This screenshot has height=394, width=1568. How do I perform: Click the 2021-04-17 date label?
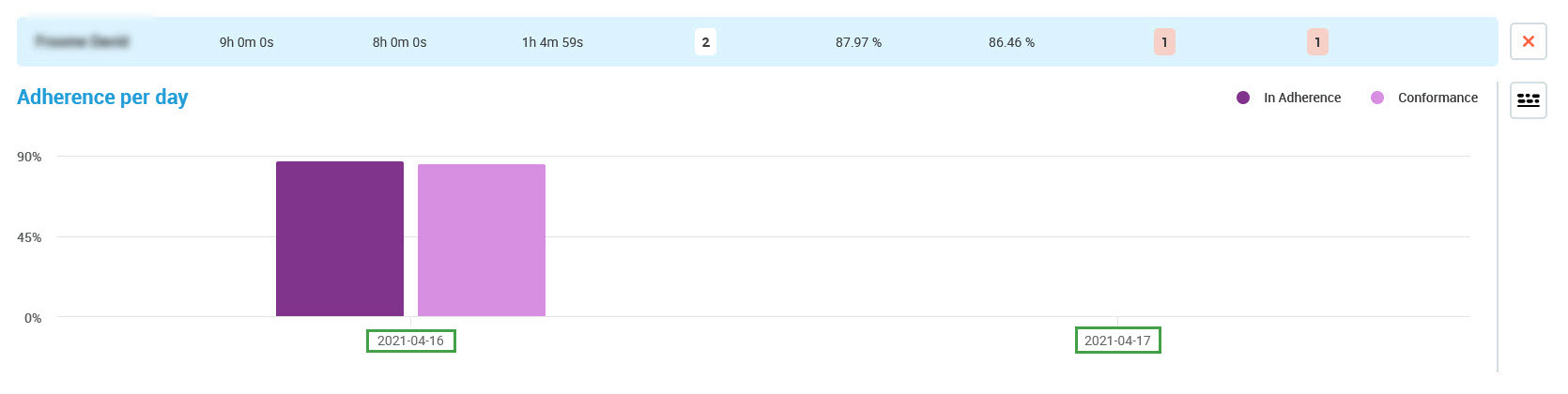pos(1117,341)
